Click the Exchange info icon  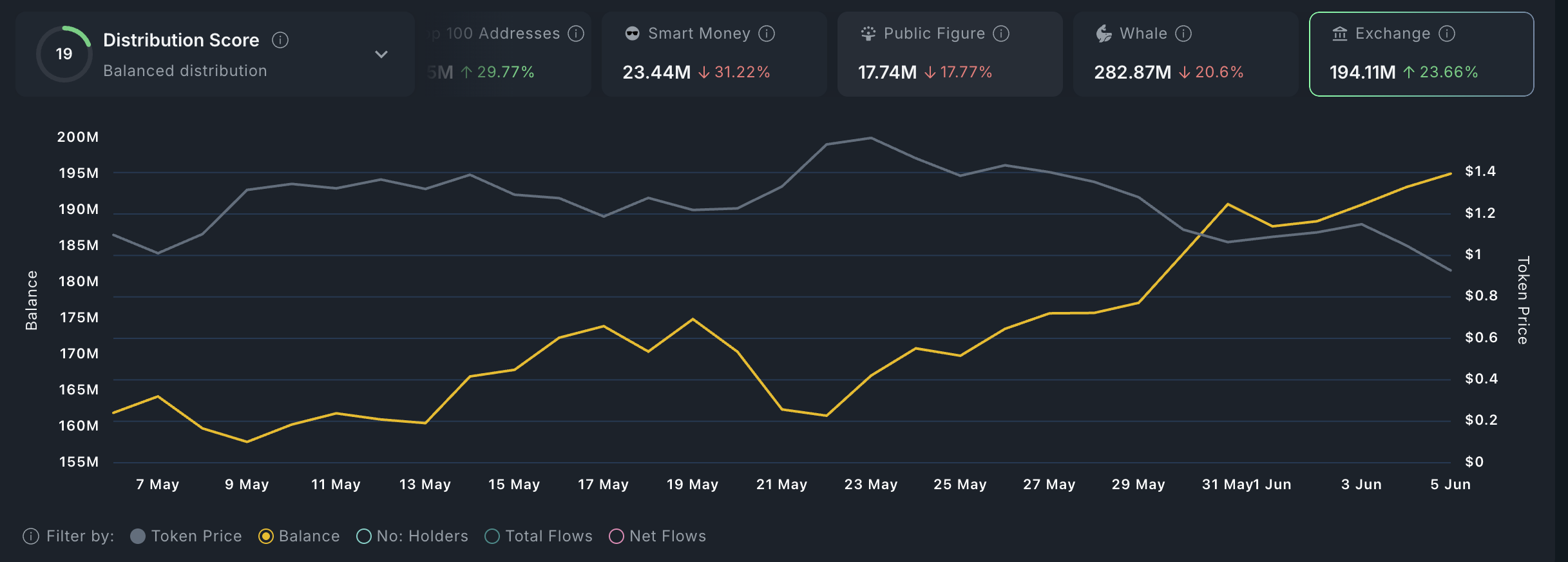[x=1447, y=34]
